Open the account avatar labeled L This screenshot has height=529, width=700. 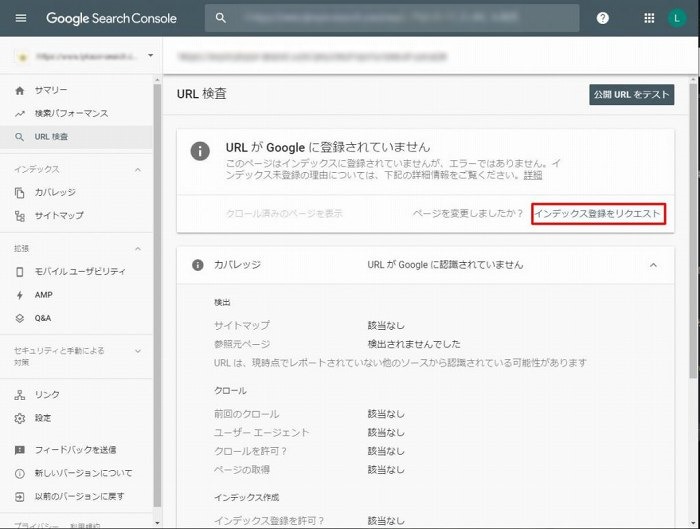pos(677,18)
